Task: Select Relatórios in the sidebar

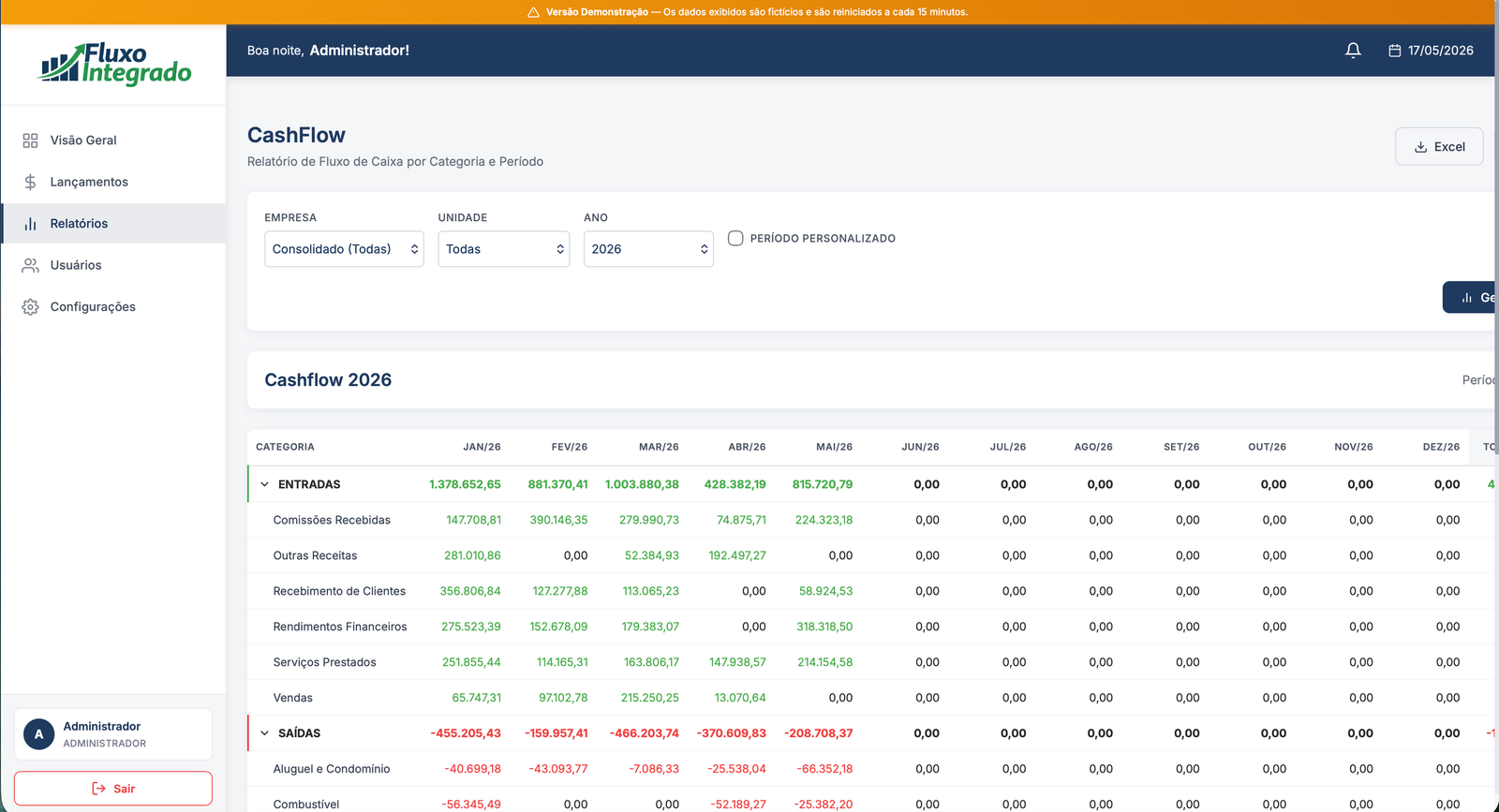Action: pos(113,224)
